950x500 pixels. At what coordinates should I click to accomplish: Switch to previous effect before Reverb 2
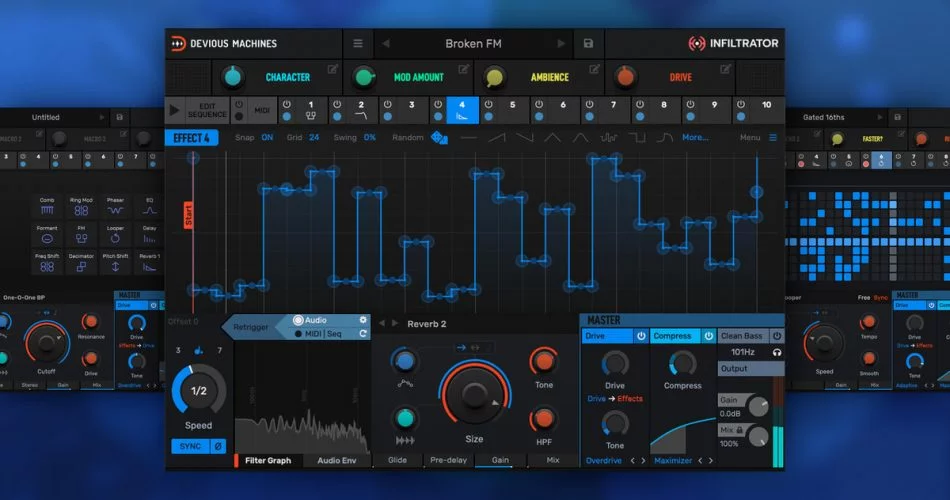tap(382, 324)
